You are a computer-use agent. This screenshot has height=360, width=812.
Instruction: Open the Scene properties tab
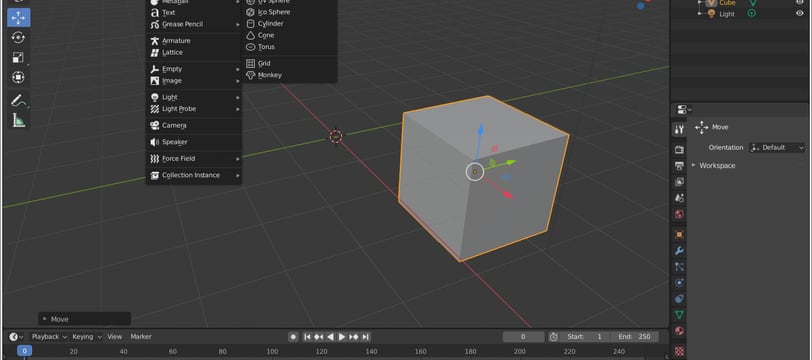(x=679, y=198)
